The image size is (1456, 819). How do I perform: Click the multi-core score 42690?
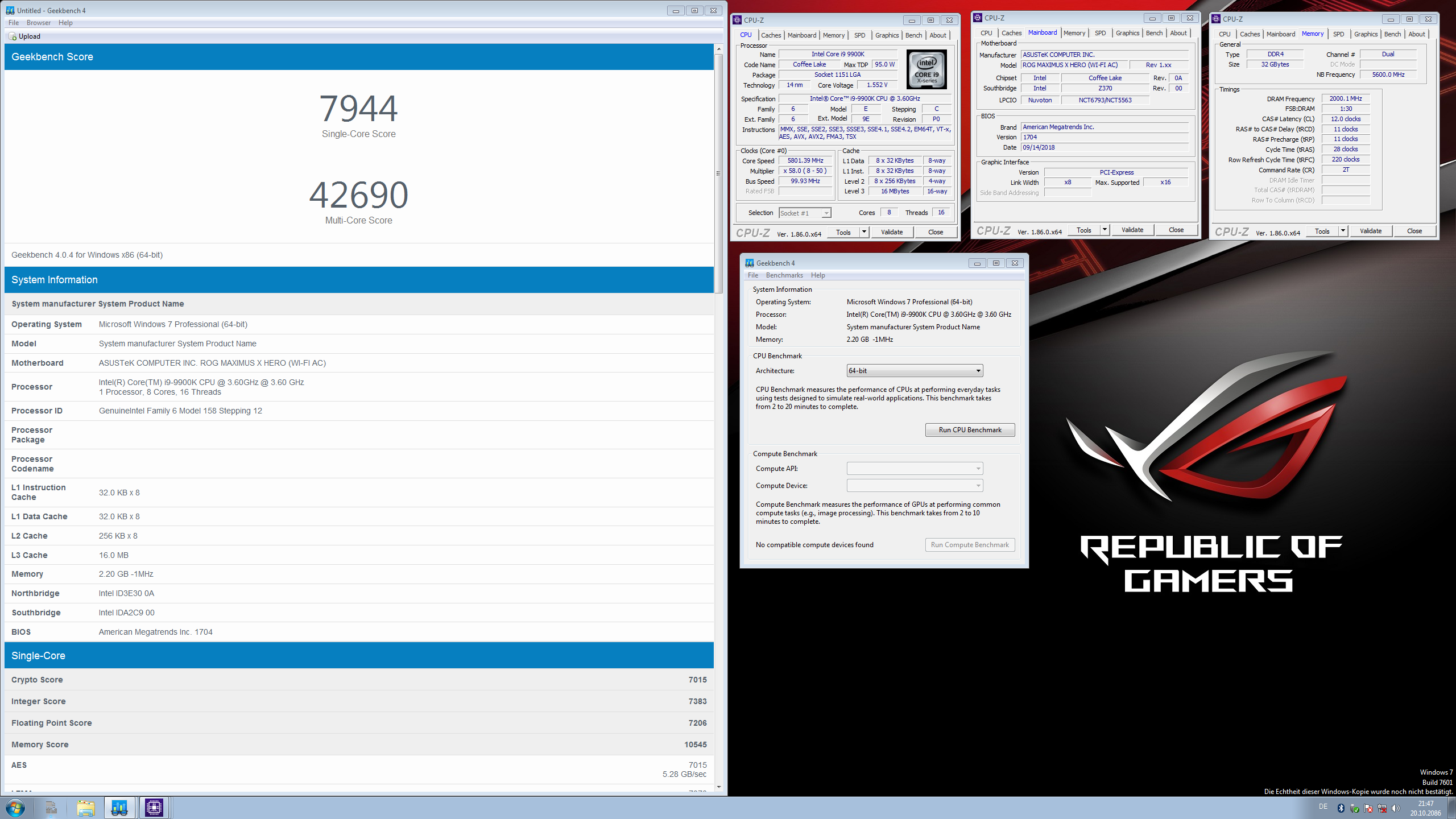point(358,195)
